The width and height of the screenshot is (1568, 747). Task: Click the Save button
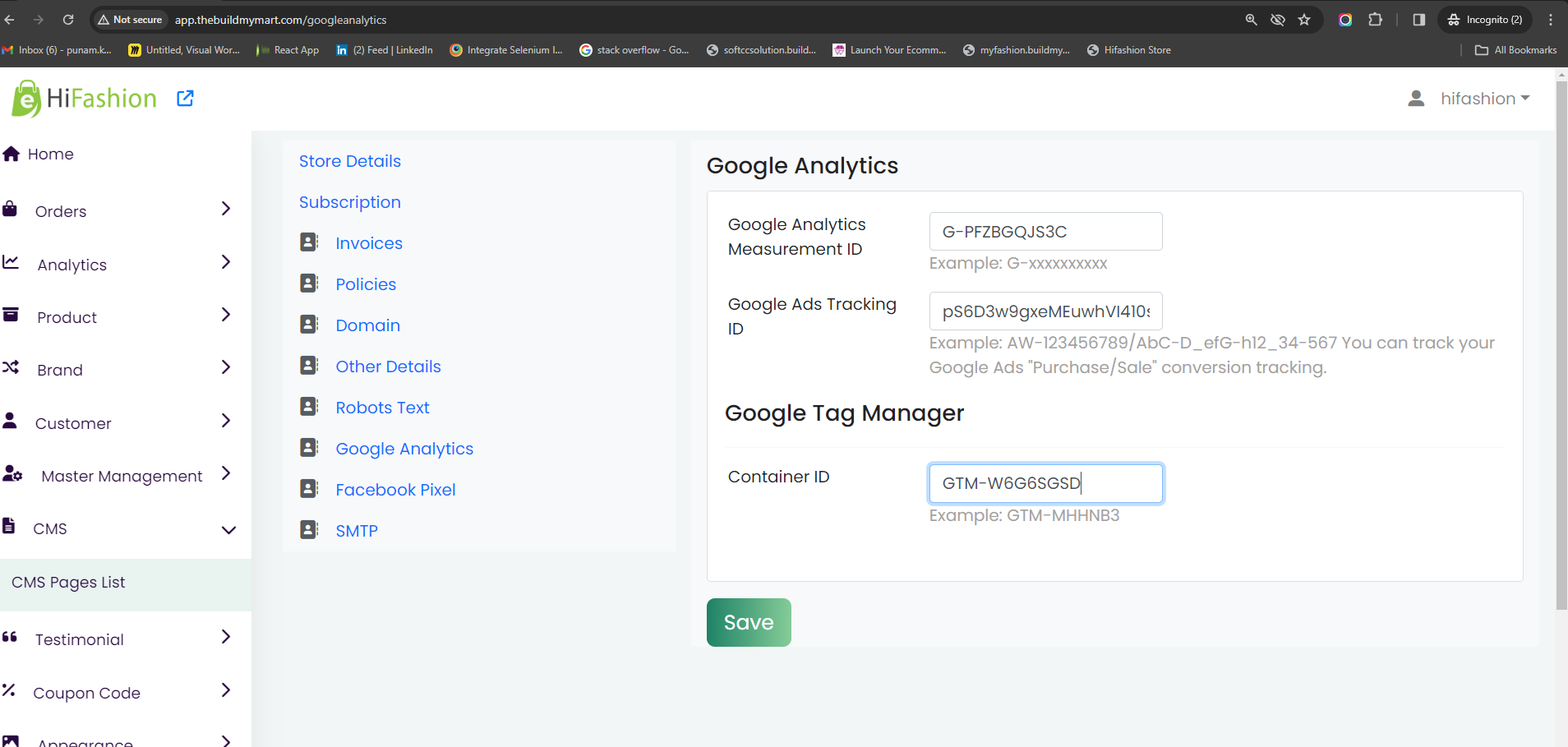749,622
